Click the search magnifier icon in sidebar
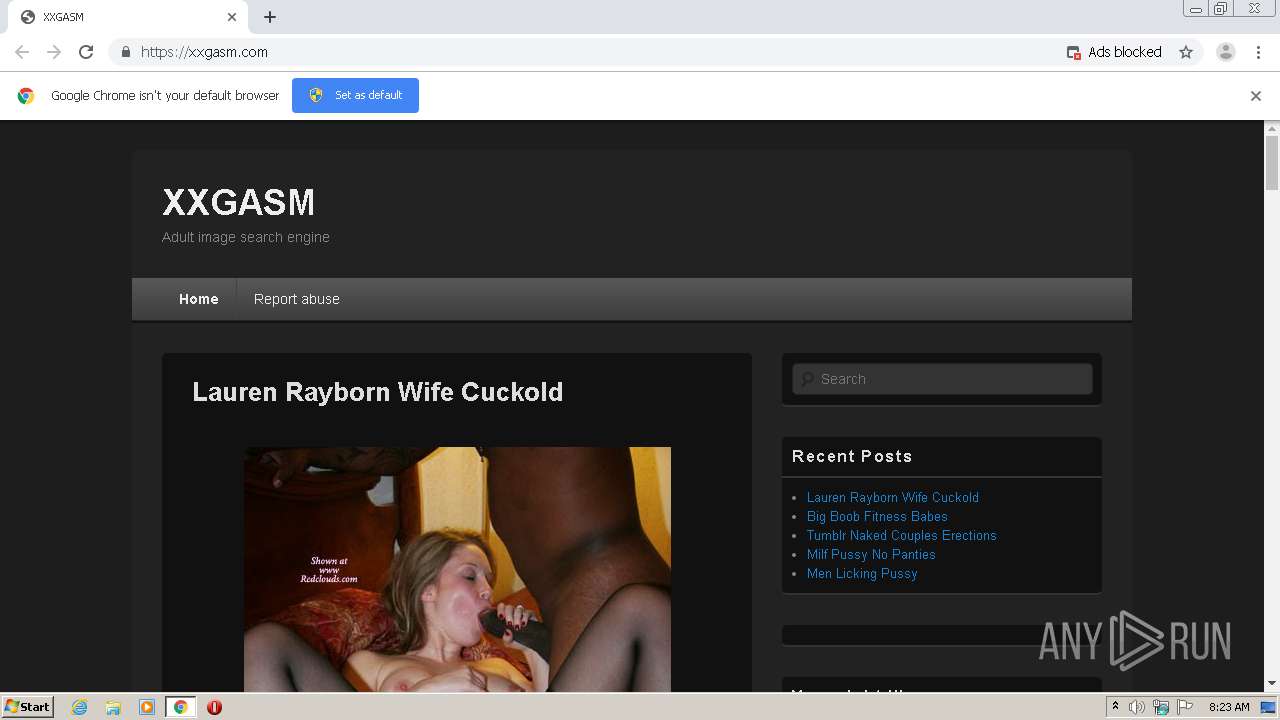1280x720 pixels. (x=807, y=379)
